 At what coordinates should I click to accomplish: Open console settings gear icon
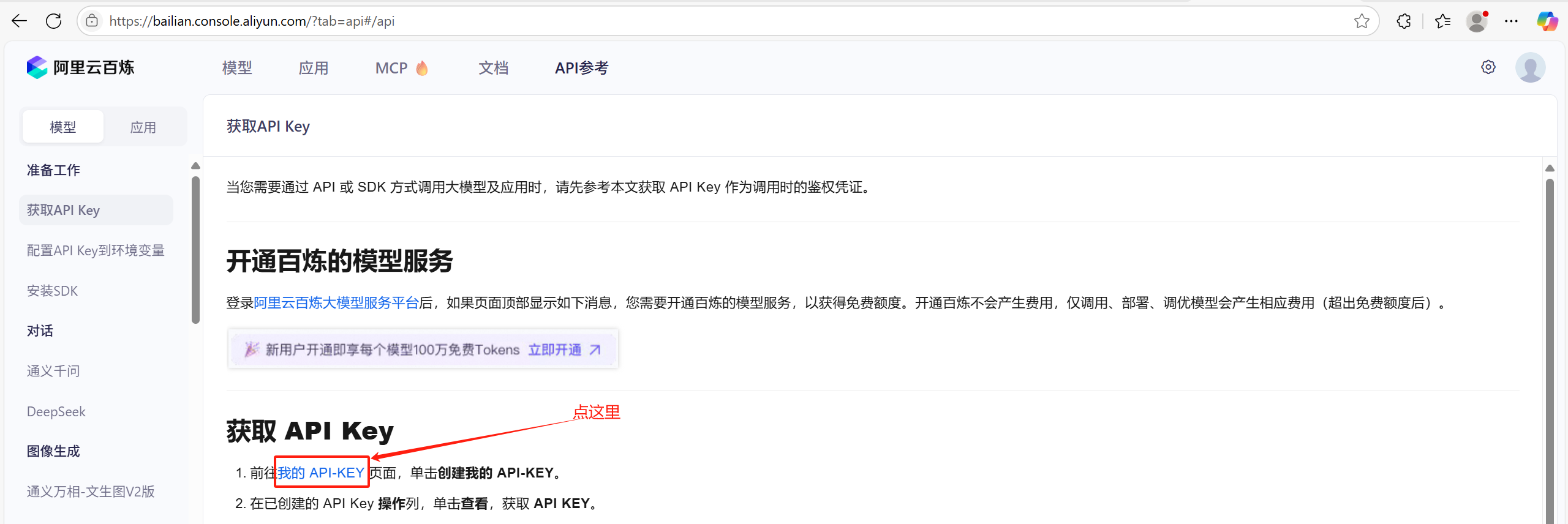[x=1488, y=67]
